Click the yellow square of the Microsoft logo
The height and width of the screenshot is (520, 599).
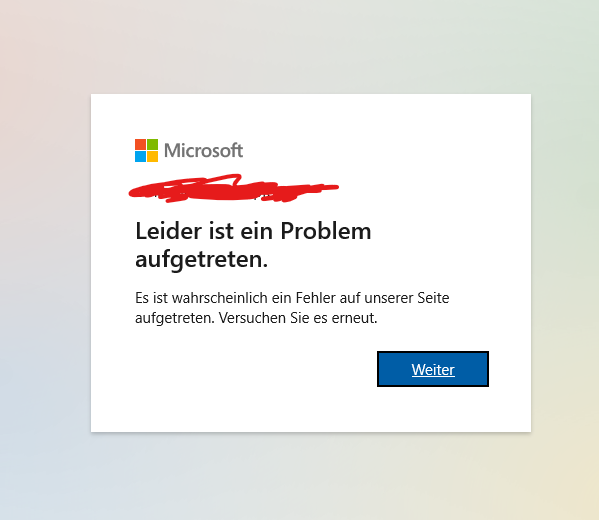coord(152,157)
